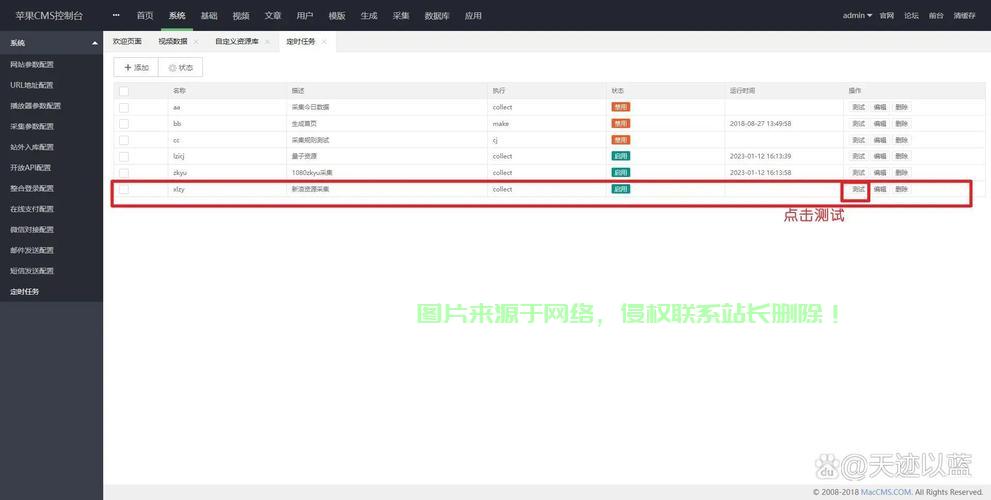Collapse the 系统 sidebar section arrow
Image resolution: width=991 pixels, height=500 pixels.
pyautogui.click(x=95, y=43)
